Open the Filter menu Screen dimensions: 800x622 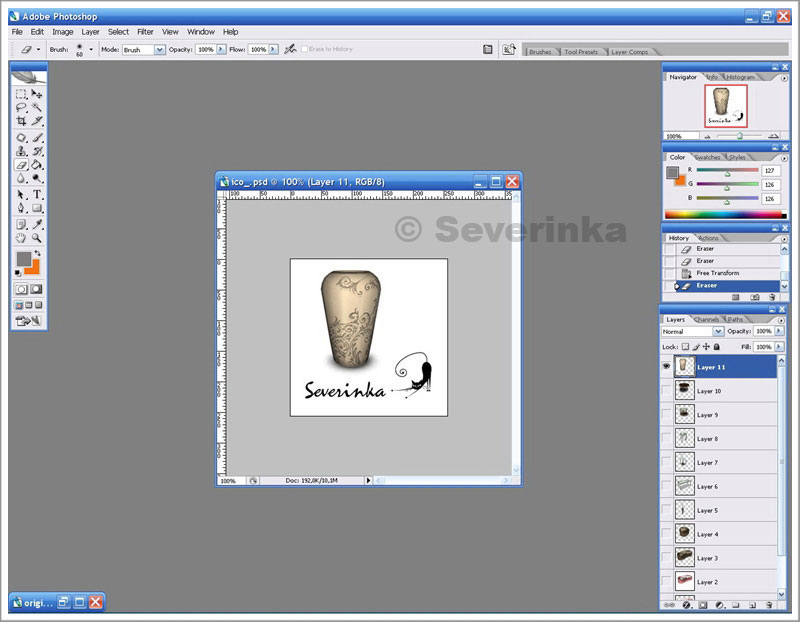coord(146,32)
